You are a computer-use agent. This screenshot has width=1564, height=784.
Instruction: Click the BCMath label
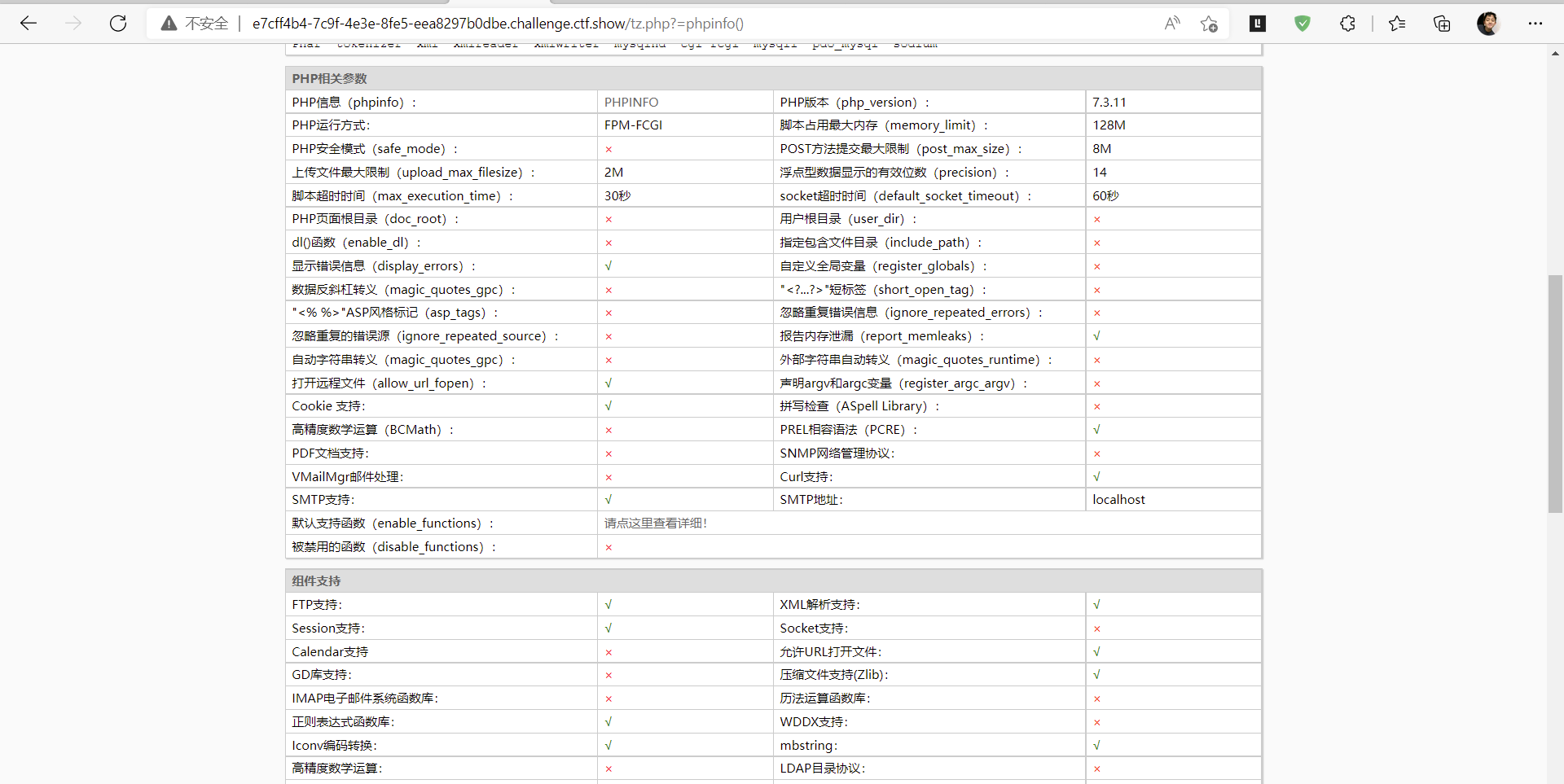pyautogui.click(x=372, y=430)
